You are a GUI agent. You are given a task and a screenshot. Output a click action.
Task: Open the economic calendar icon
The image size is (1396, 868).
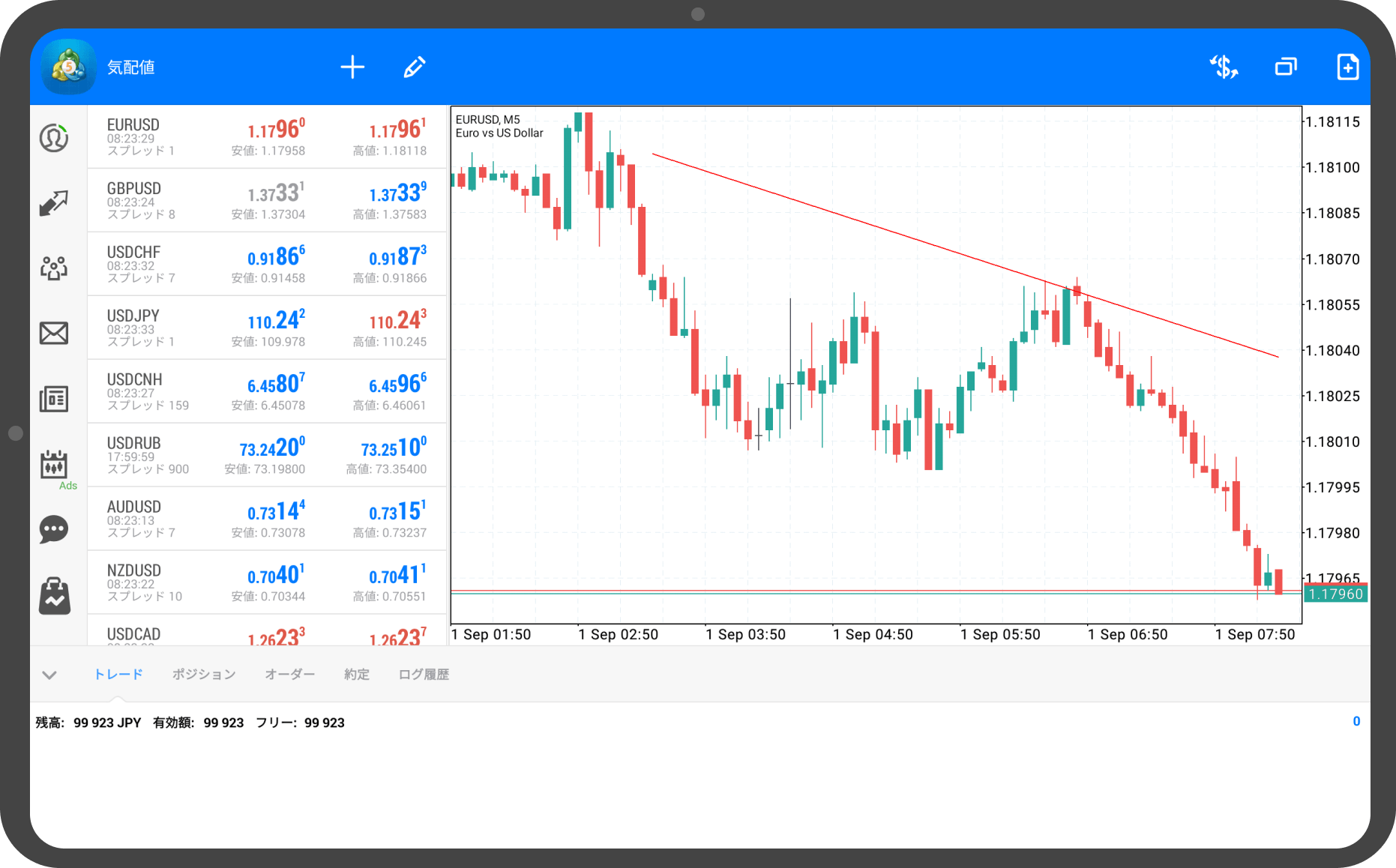[x=54, y=465]
